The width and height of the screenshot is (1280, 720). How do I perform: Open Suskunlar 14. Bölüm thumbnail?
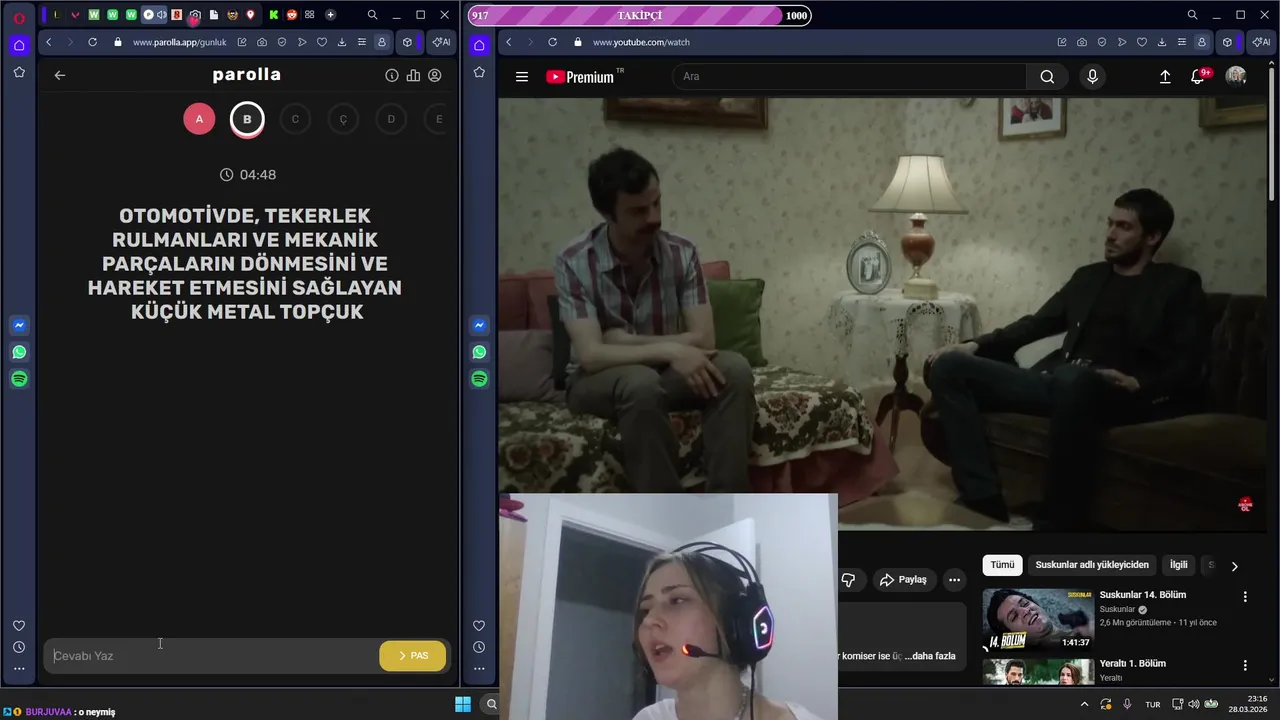pyautogui.click(x=1037, y=620)
